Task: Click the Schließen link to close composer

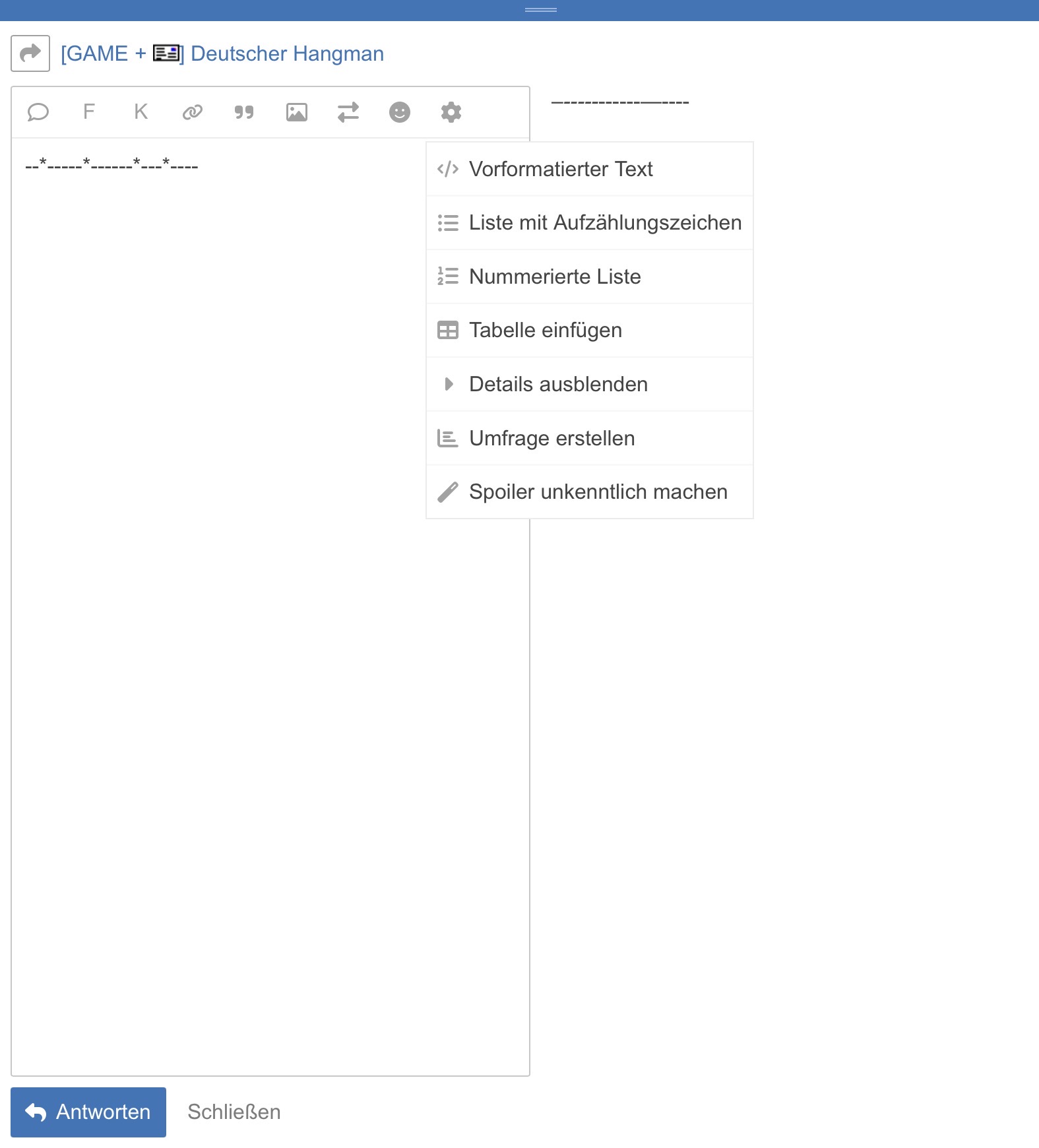Action: coord(234,1112)
